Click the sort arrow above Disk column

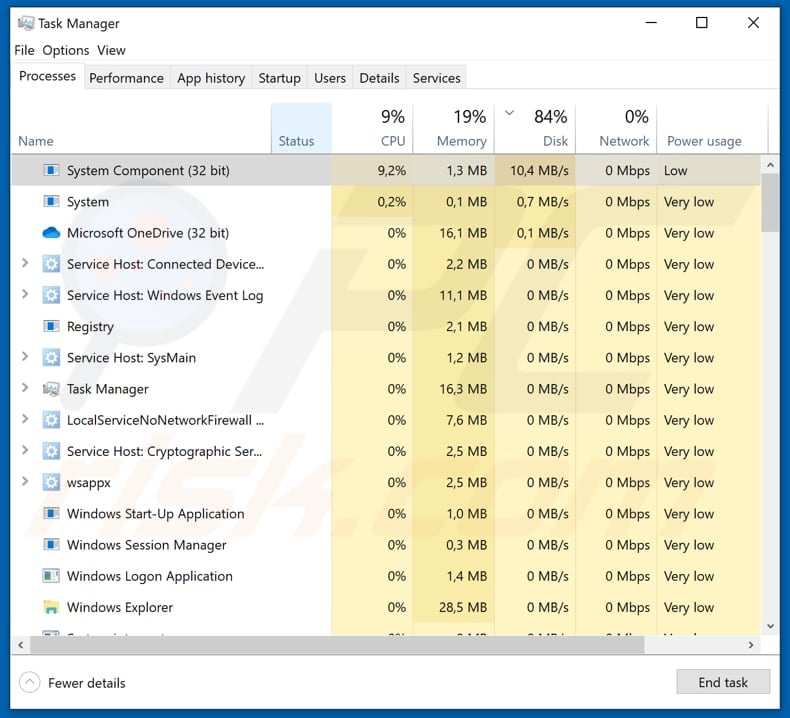509,113
